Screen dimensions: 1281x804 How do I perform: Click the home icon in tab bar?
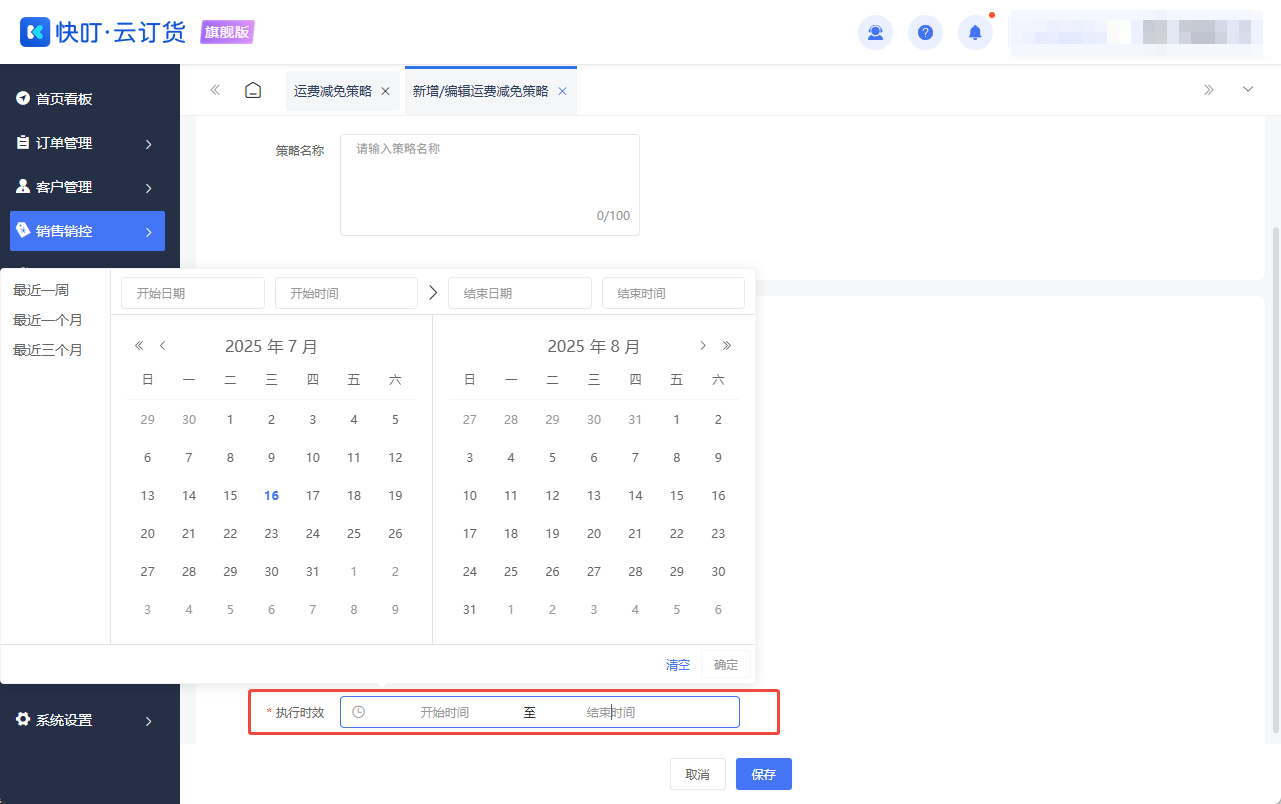coord(254,90)
